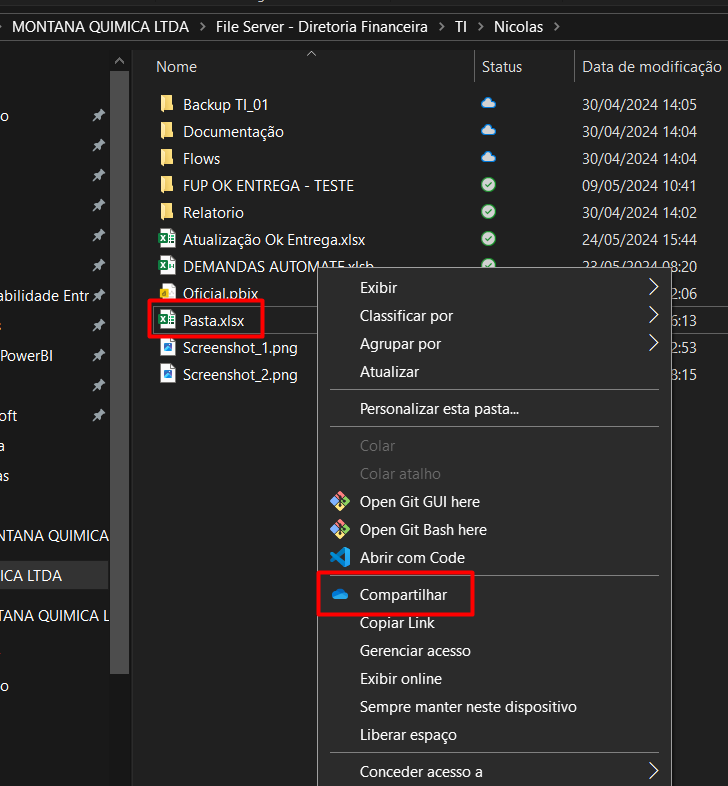Screen dimensions: 728x786
Task: Click the green synced checkmark for Relatorio
Action: tap(488, 212)
